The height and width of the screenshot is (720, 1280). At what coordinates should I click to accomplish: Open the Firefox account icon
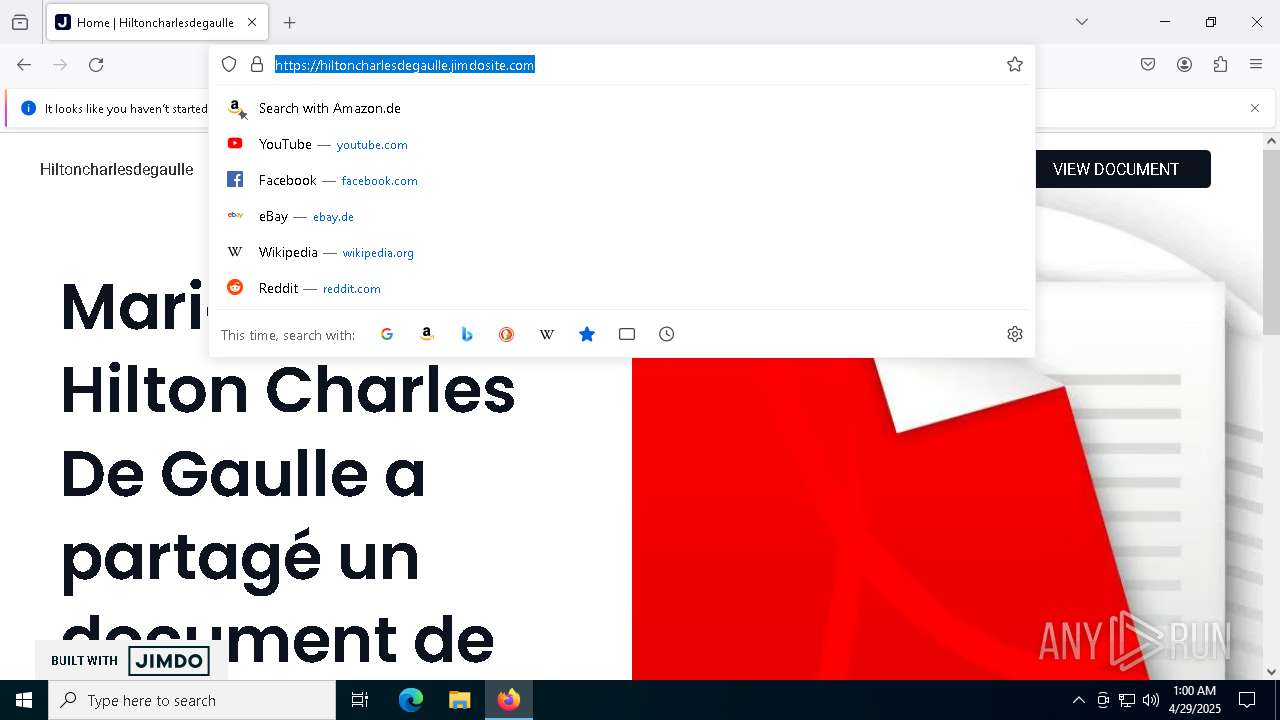[x=1184, y=65]
